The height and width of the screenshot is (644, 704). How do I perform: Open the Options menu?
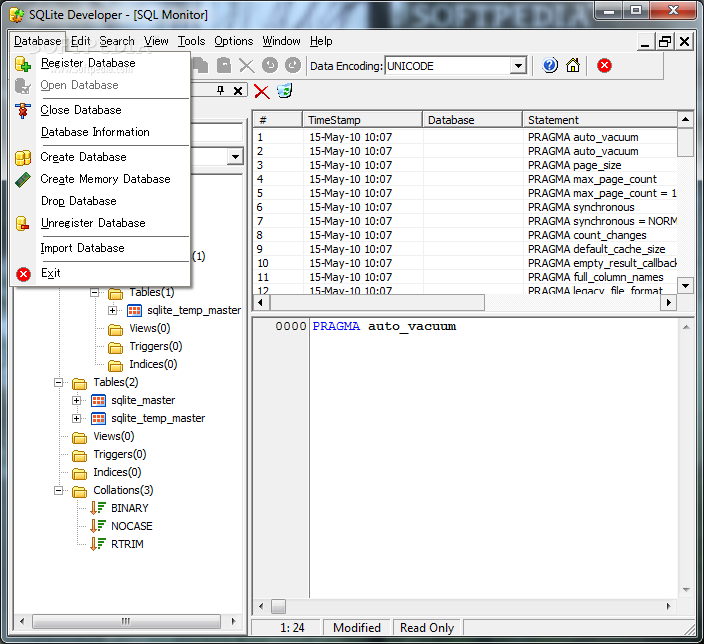[x=233, y=41]
